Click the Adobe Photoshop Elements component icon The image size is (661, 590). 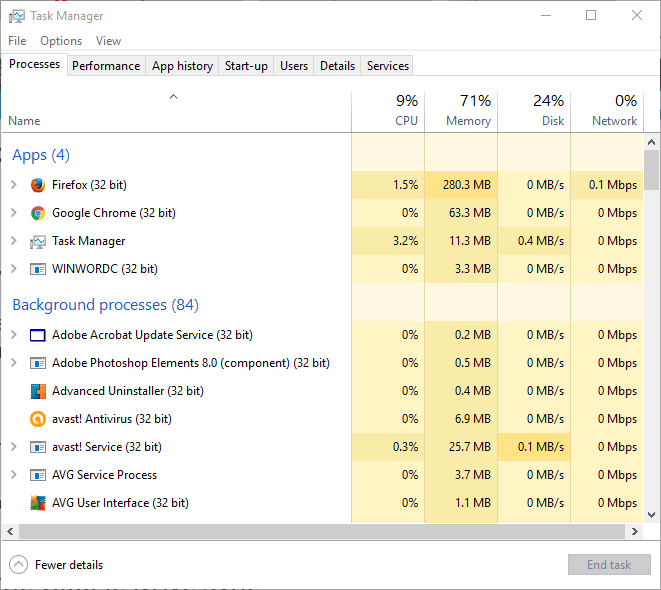[38, 363]
